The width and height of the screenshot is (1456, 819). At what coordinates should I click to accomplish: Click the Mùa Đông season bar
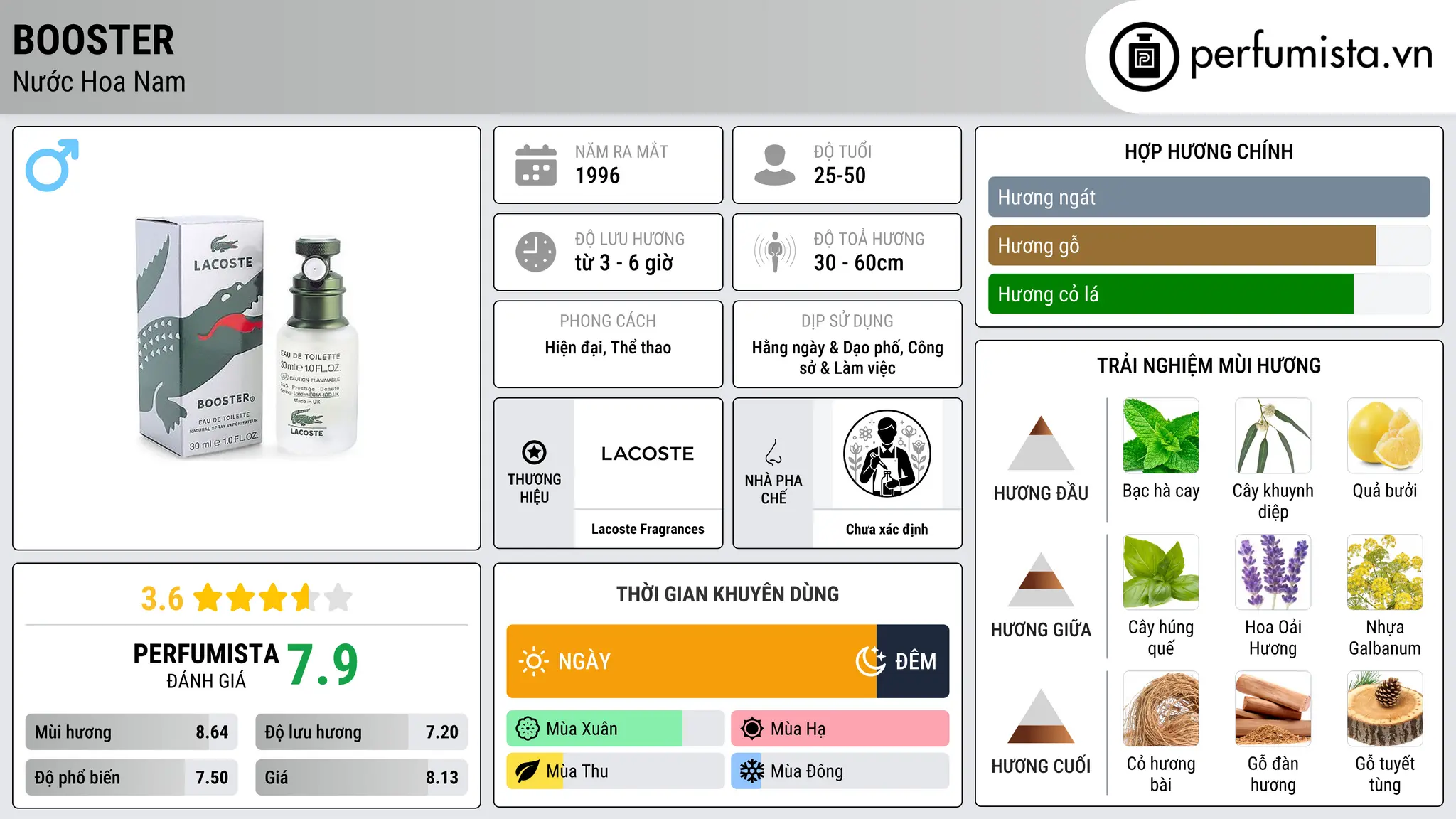840,771
